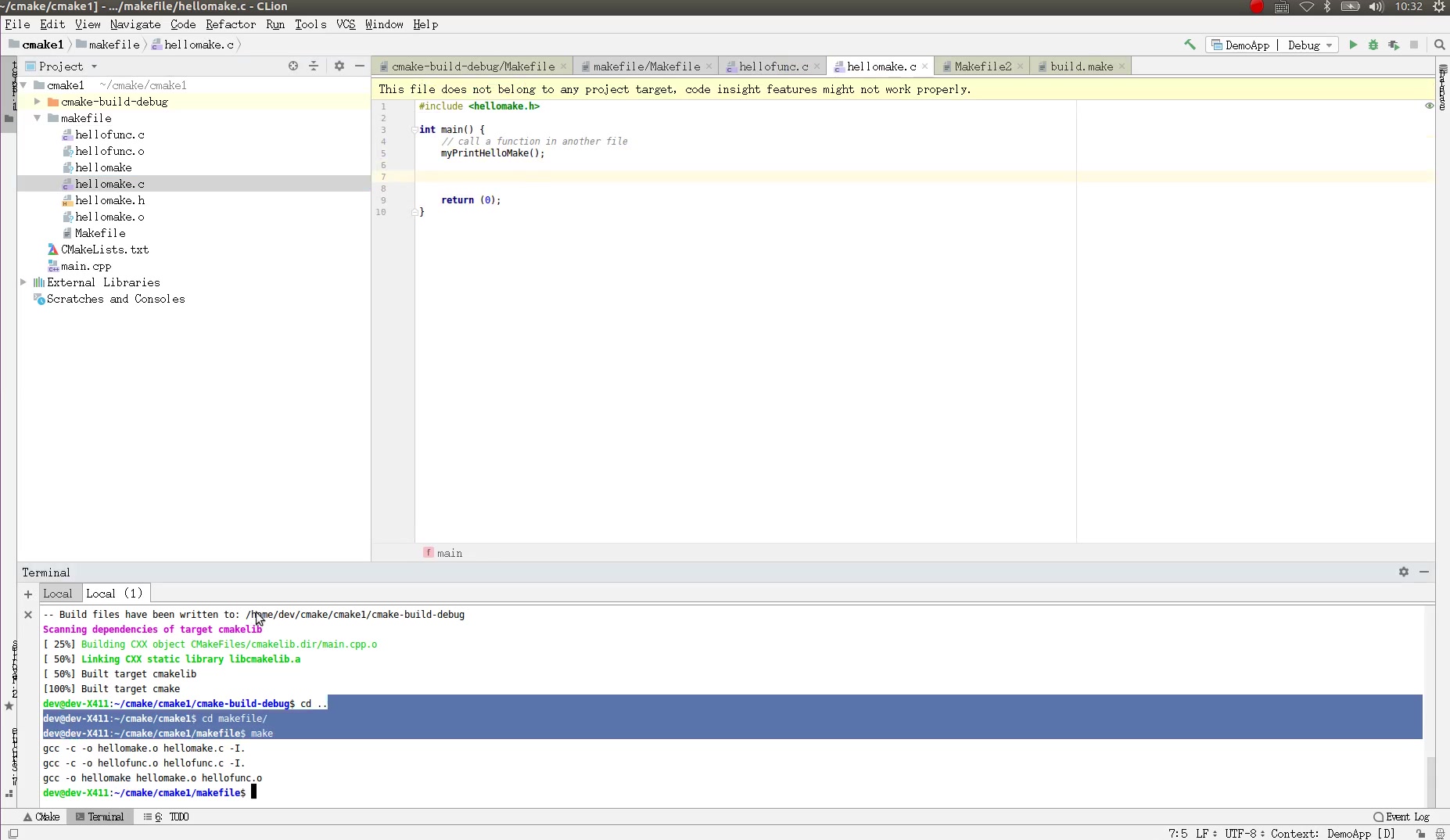Click the inspection eye icon in editor
The height and width of the screenshot is (840, 1450).
point(1429,106)
